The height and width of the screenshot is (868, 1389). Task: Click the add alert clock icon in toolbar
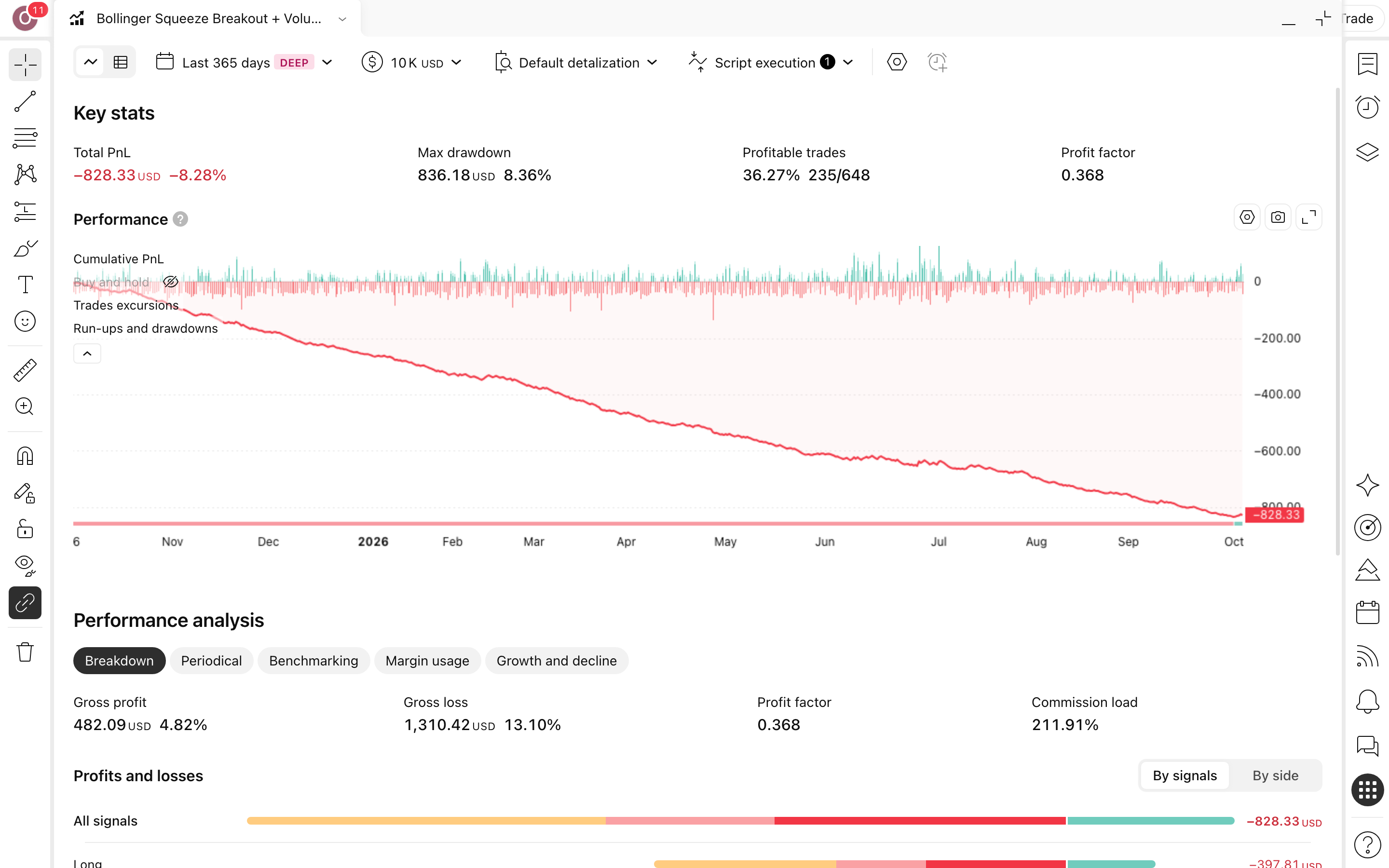937,62
